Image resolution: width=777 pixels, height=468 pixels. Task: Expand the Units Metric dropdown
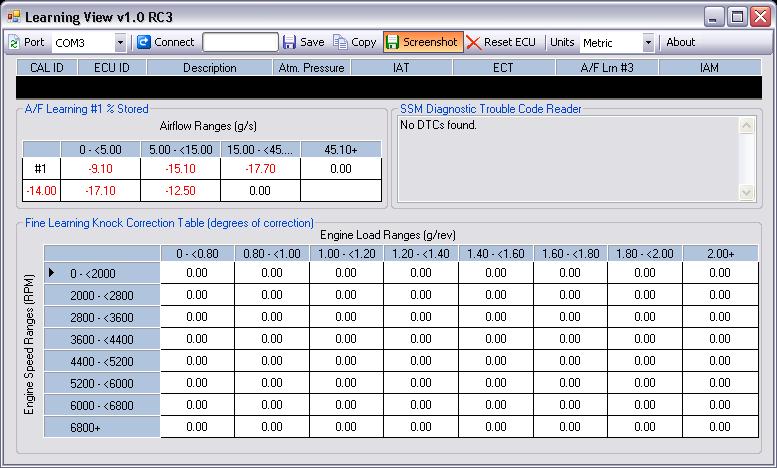tap(648, 42)
